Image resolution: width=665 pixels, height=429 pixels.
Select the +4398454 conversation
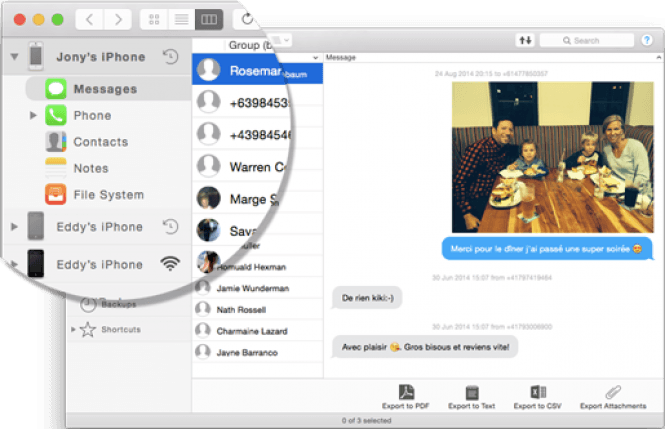[x=242, y=135]
